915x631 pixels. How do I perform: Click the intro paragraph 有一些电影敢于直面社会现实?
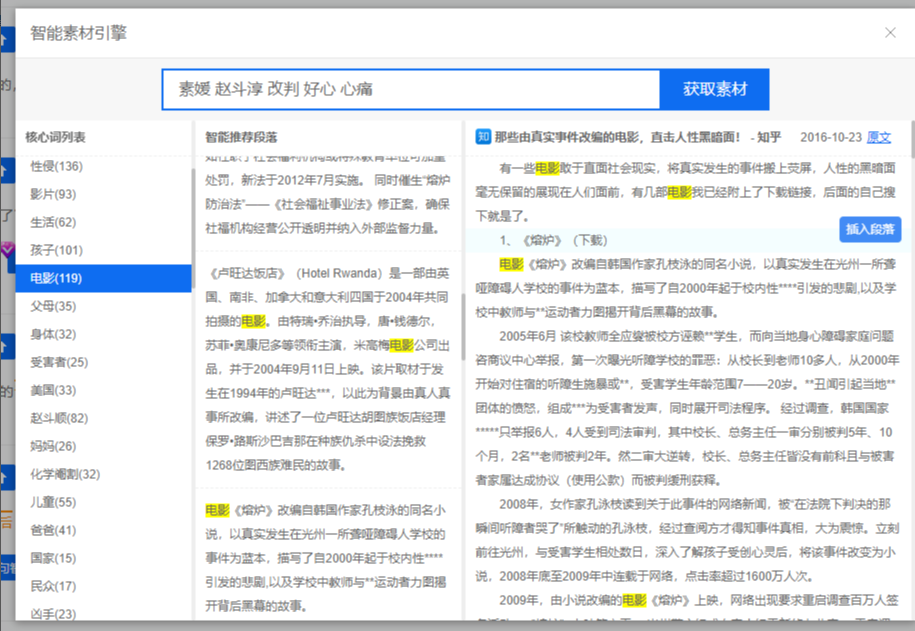686,192
